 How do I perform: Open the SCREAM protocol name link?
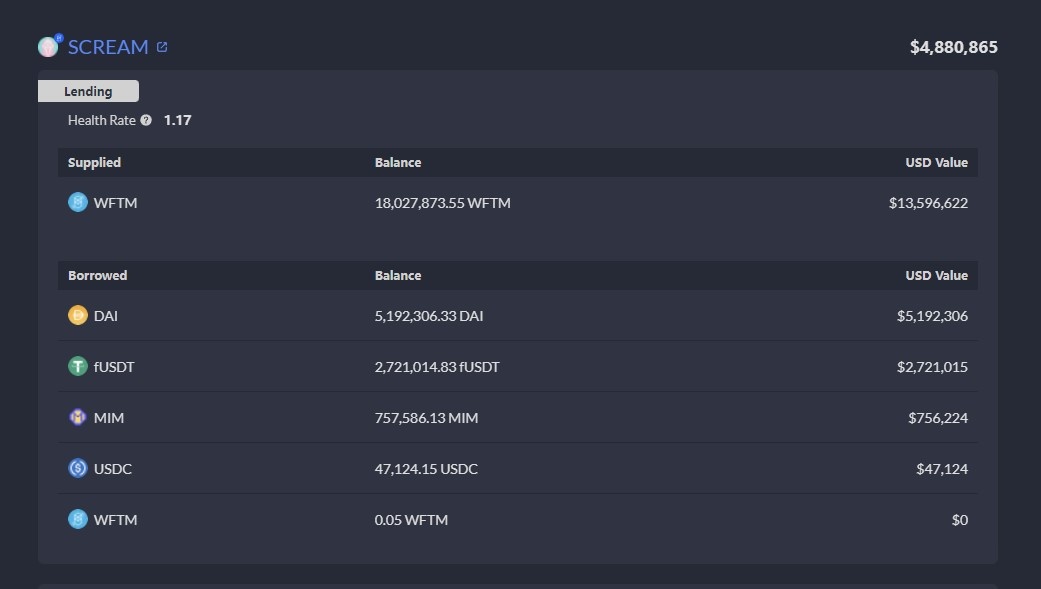[x=108, y=47]
